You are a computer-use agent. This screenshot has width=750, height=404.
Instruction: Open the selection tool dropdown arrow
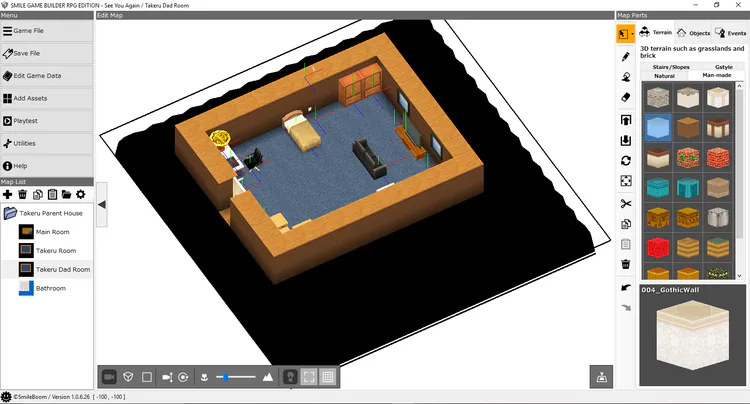pyautogui.click(x=632, y=34)
